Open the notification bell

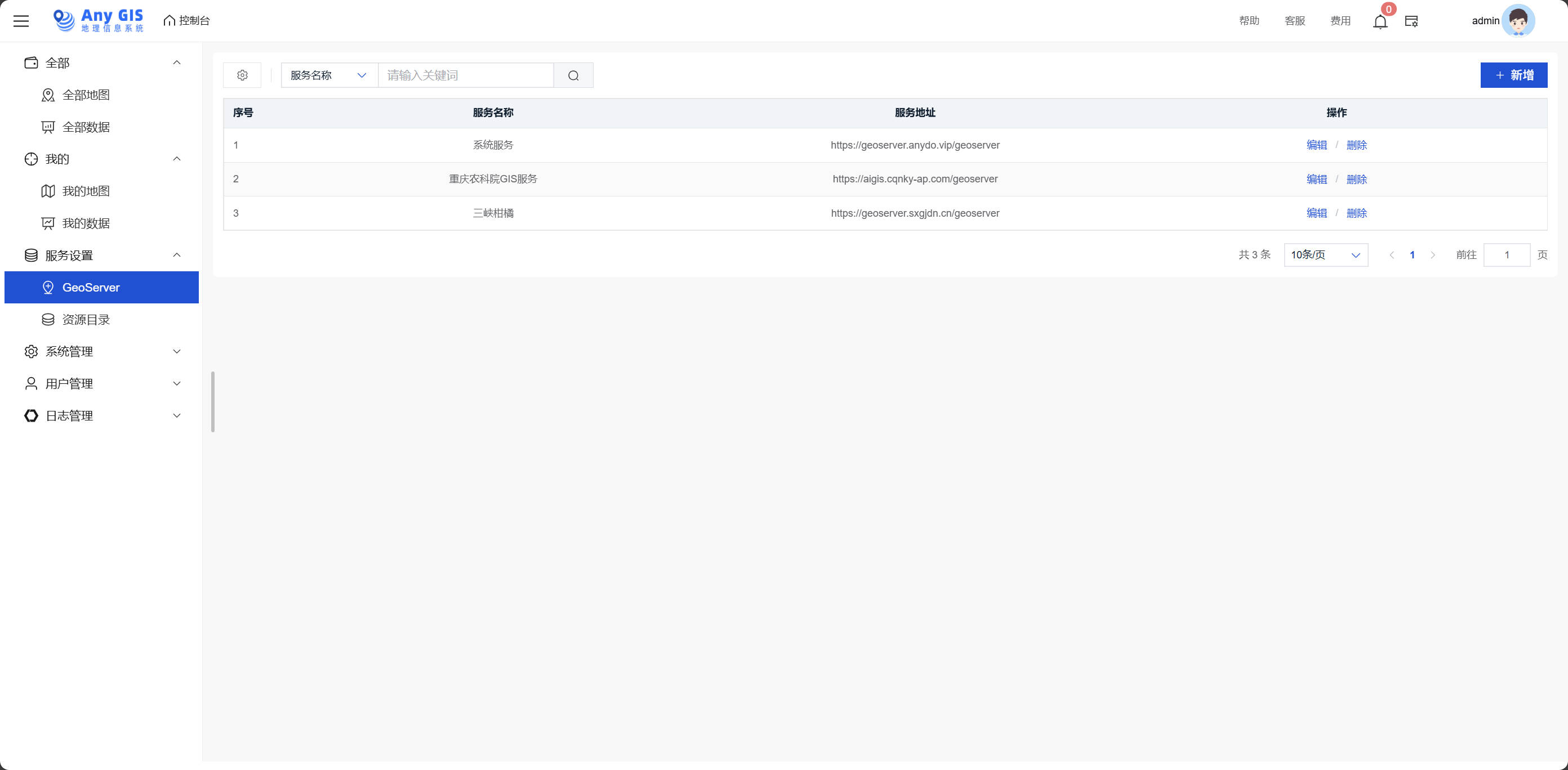[x=1380, y=22]
